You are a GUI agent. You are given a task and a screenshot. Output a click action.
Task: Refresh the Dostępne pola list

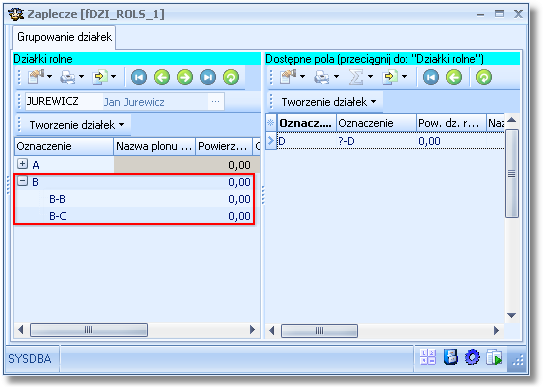[x=484, y=77]
